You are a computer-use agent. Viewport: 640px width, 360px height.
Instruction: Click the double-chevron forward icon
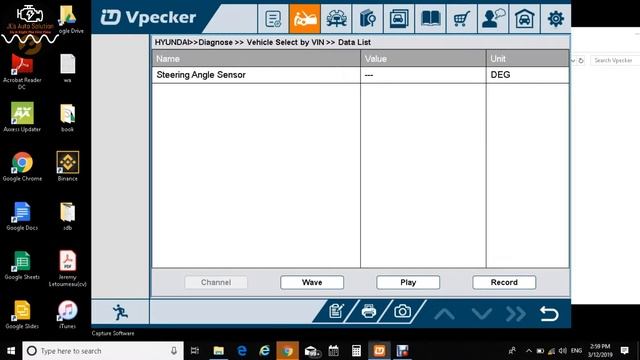[x=516, y=314]
